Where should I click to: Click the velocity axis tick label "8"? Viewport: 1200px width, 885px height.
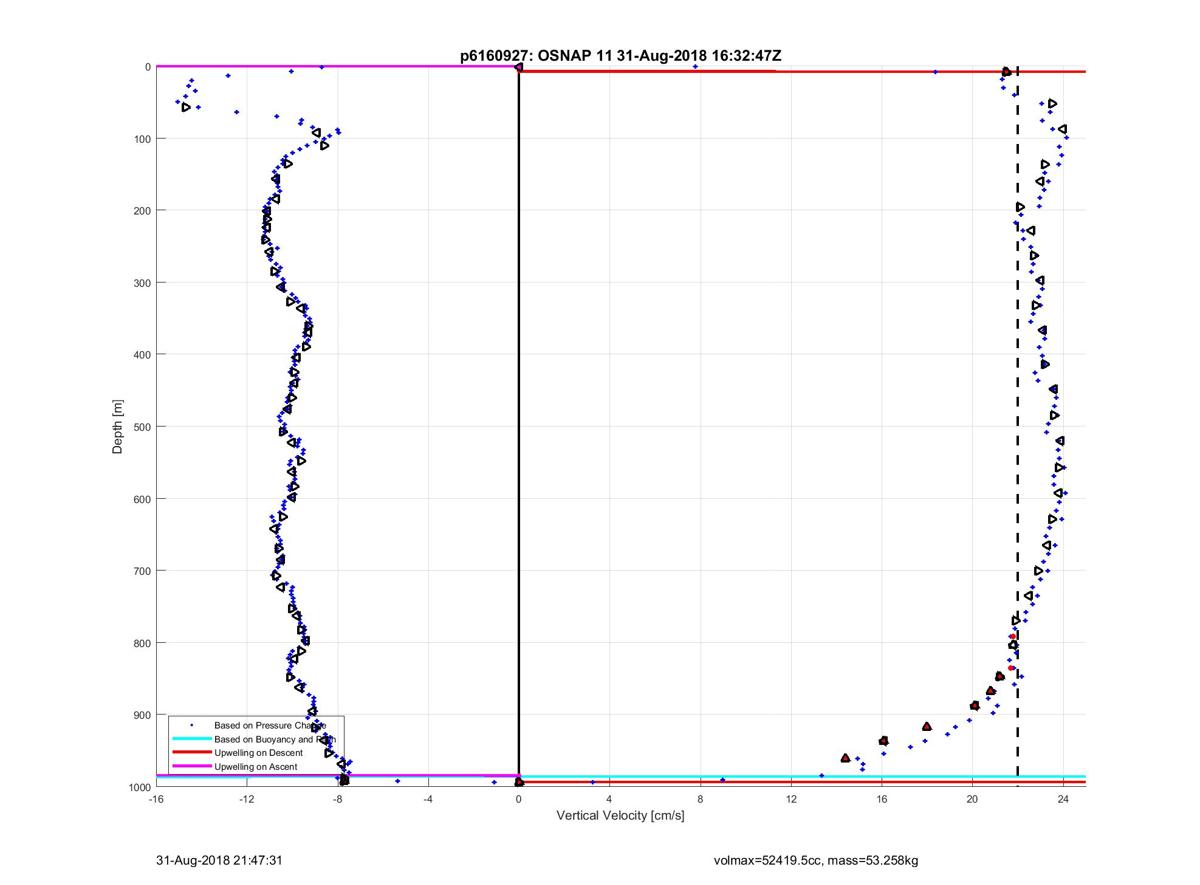[x=701, y=800]
